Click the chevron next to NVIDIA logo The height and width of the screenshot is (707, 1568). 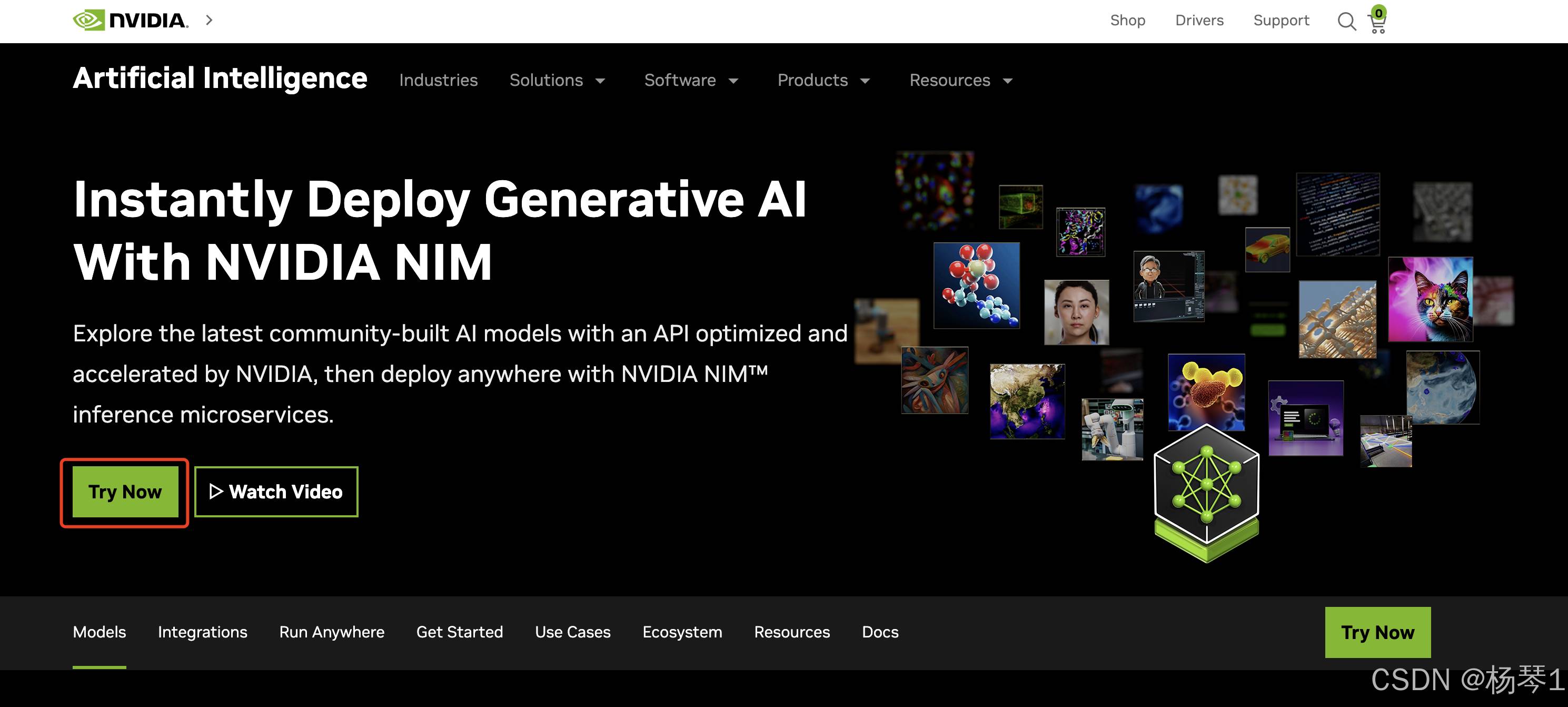click(x=210, y=20)
